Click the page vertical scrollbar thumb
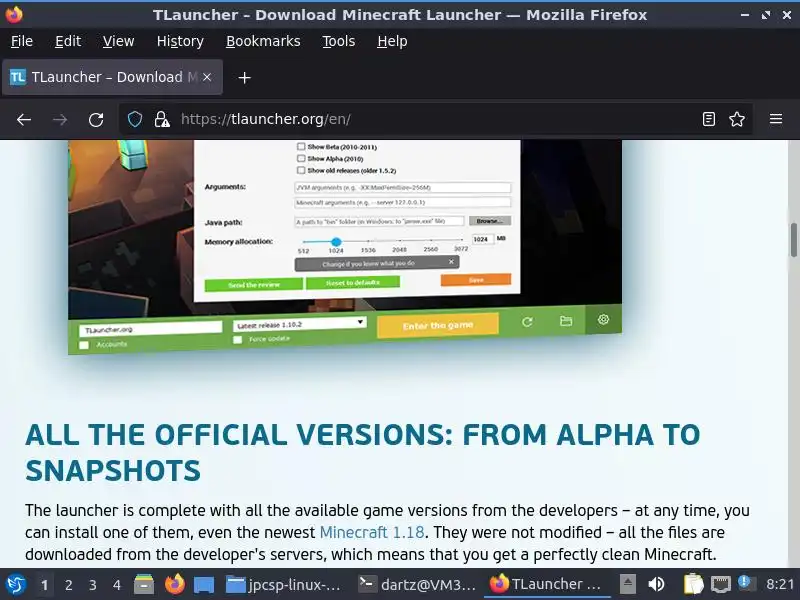 point(794,240)
